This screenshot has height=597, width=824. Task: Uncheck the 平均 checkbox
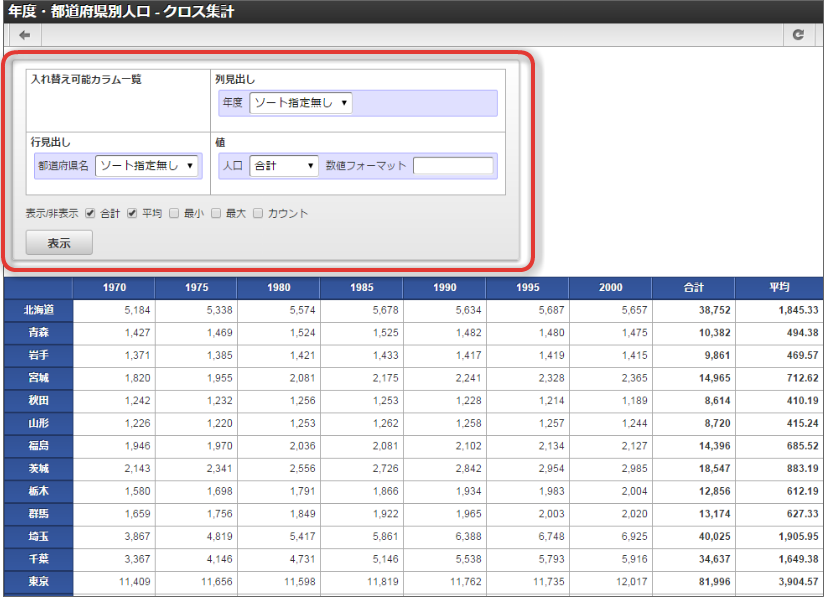pyautogui.click(x=131, y=213)
